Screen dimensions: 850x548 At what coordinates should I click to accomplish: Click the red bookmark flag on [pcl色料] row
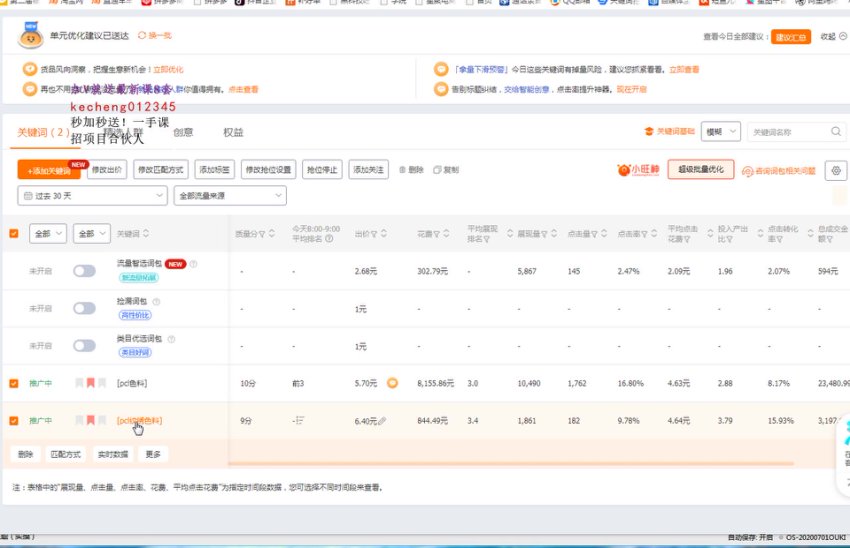pos(90,382)
